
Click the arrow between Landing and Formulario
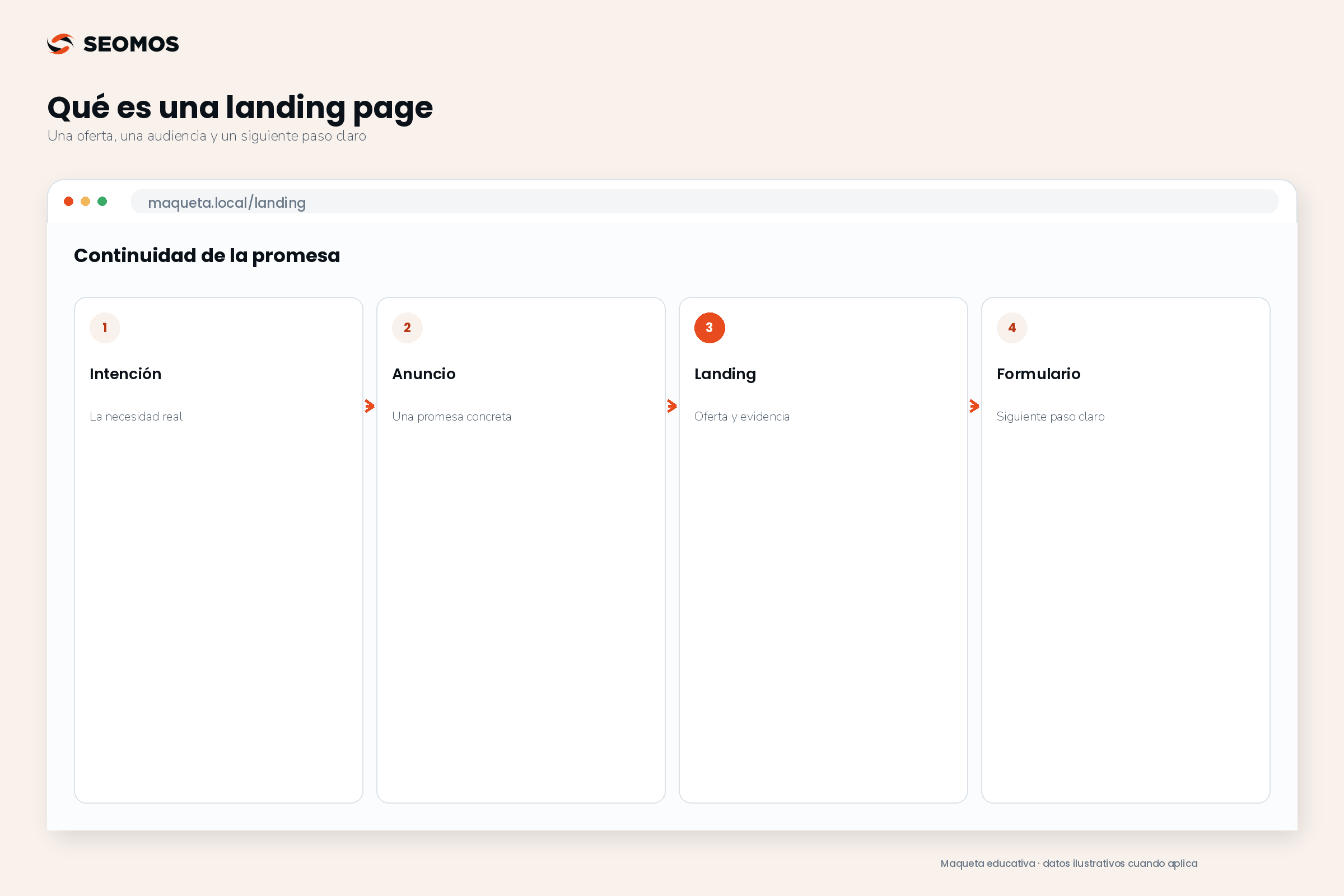pyautogui.click(x=974, y=407)
